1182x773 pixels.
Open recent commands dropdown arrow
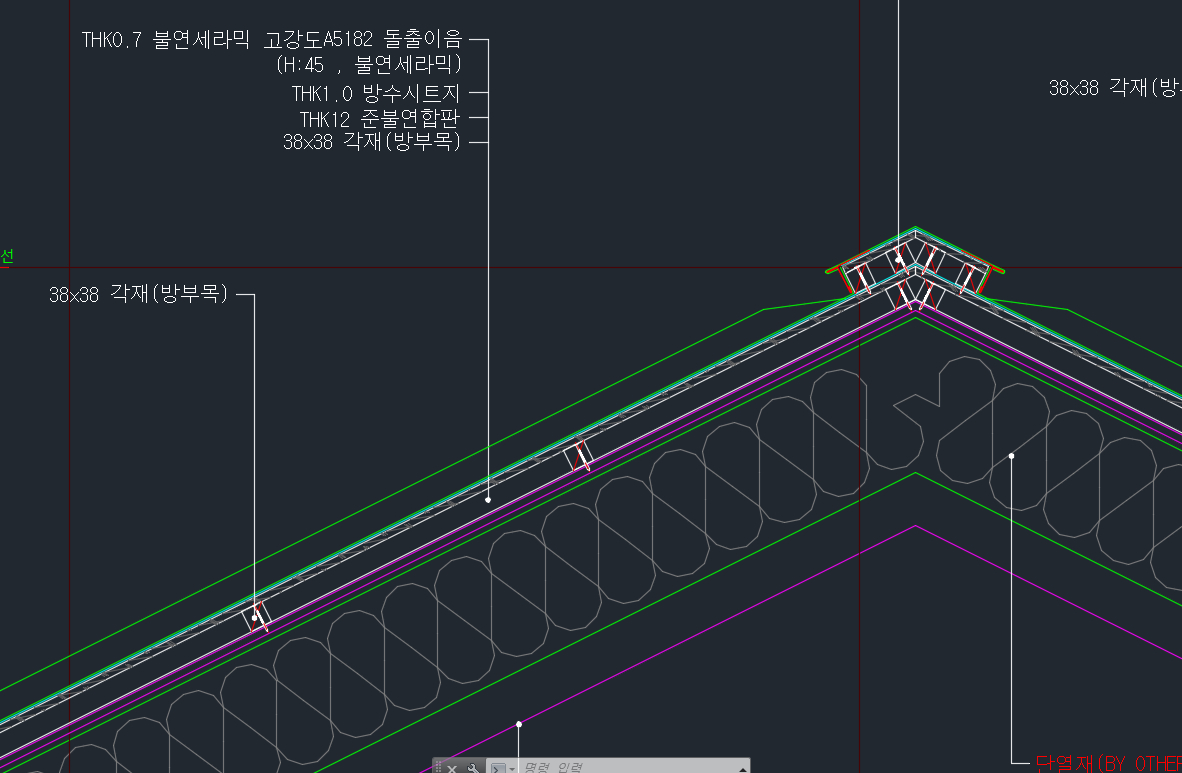point(512,768)
